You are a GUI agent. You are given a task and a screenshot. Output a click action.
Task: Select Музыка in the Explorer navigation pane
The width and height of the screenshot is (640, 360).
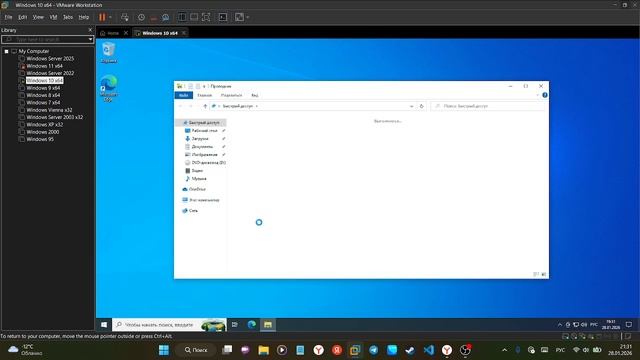click(x=199, y=179)
